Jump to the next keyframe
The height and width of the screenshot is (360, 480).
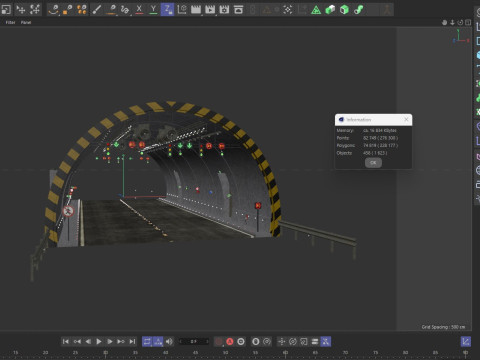coord(121,341)
